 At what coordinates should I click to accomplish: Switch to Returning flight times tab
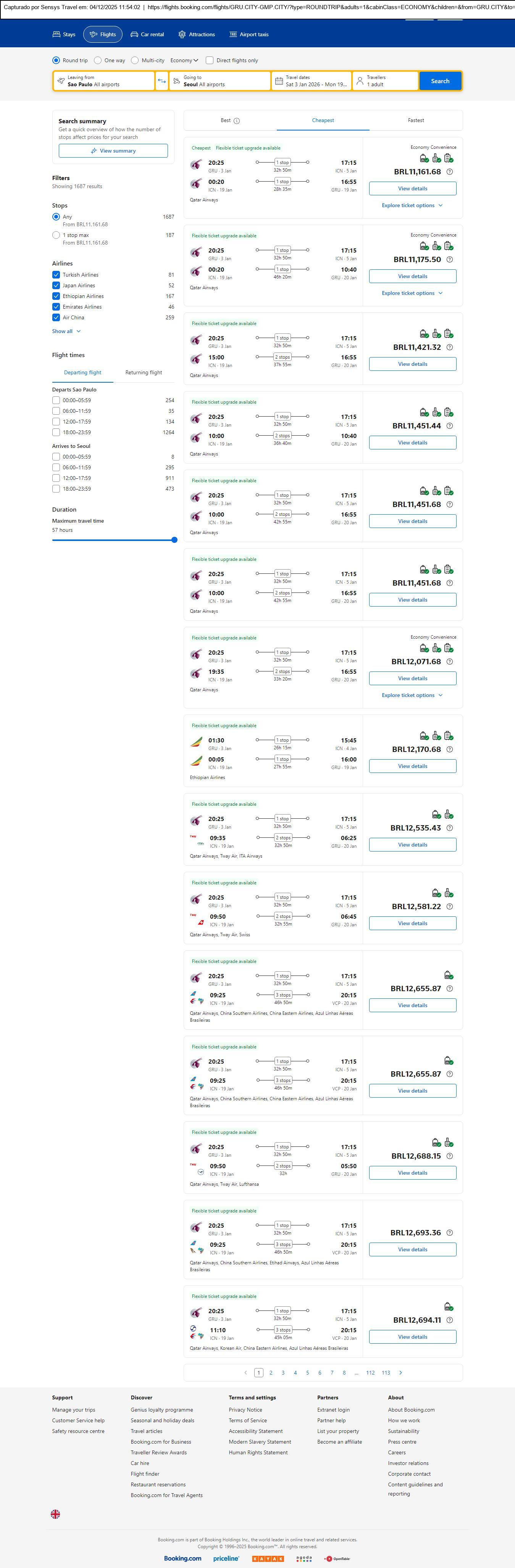(144, 372)
